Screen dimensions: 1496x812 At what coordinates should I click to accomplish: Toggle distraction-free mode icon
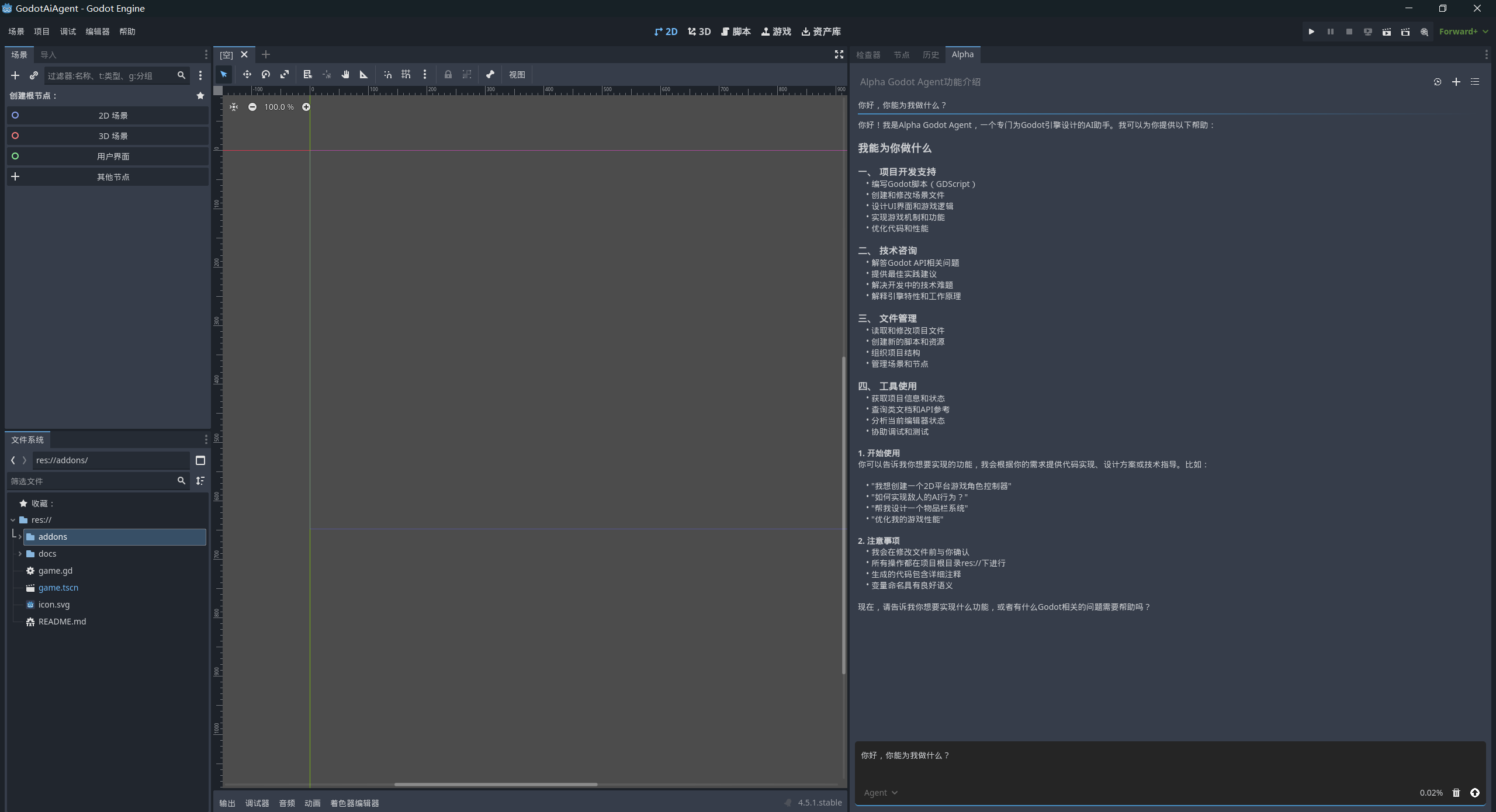tap(839, 54)
